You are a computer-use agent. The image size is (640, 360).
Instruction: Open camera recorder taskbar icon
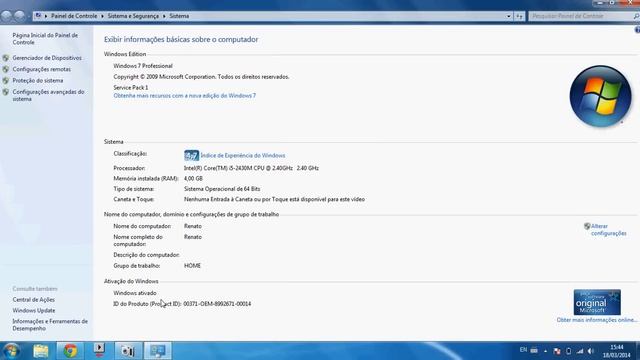pos(128,351)
